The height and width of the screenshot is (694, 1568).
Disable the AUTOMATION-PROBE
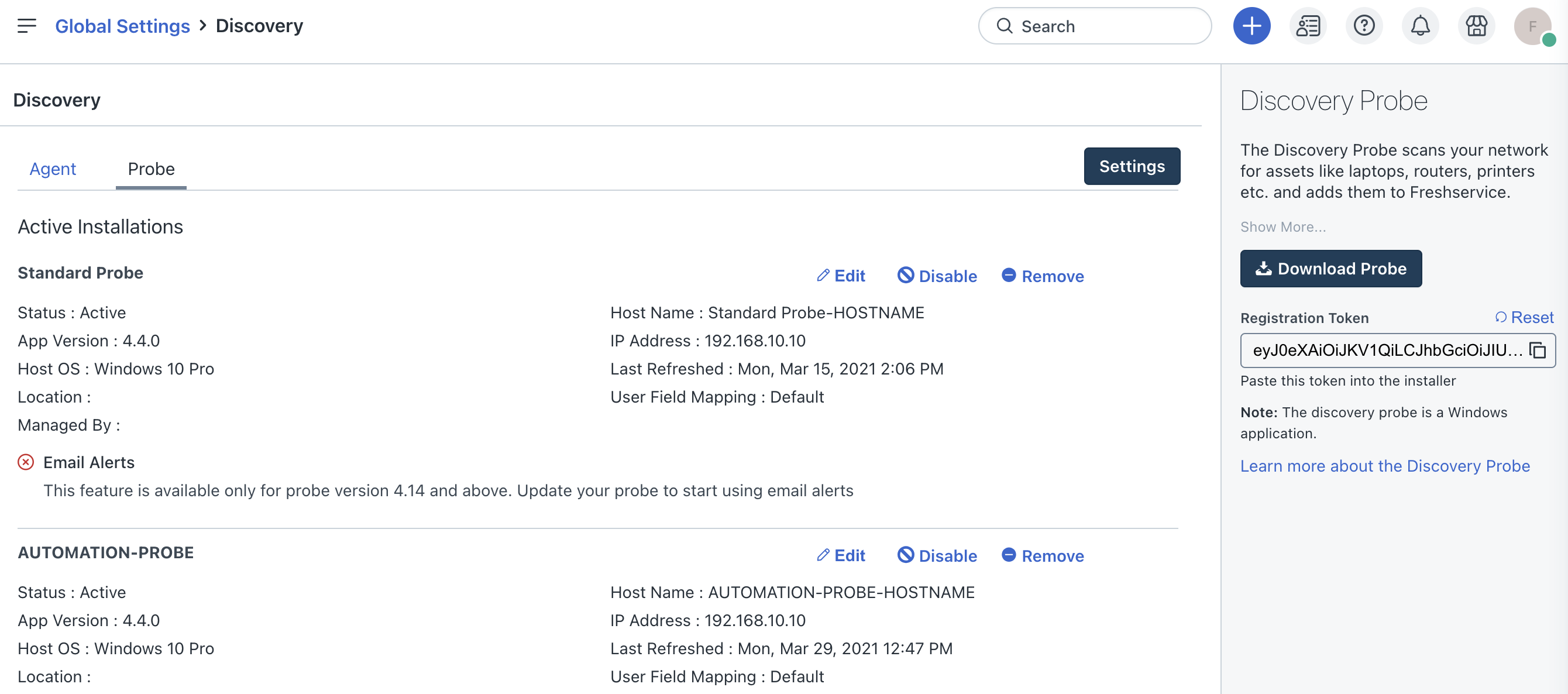937,555
